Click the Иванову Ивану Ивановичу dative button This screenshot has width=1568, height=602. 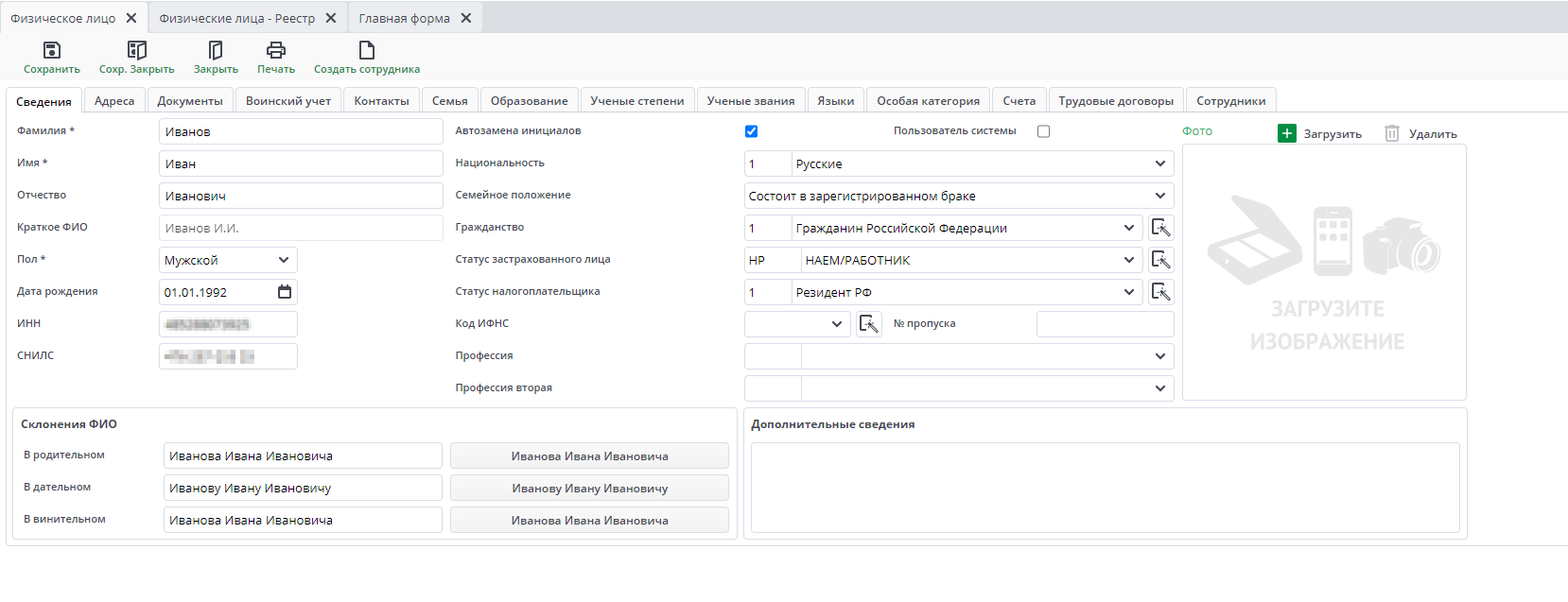(589, 489)
